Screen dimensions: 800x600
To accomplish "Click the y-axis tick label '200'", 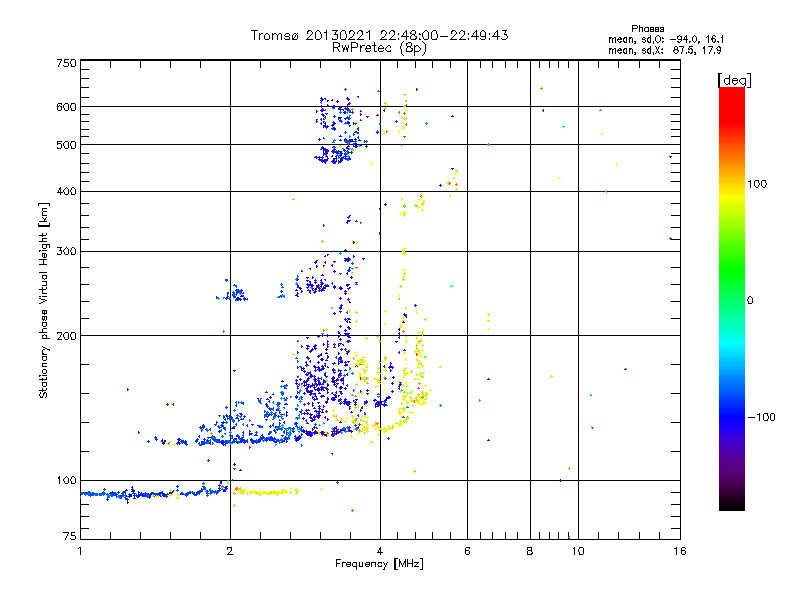I will [66, 336].
